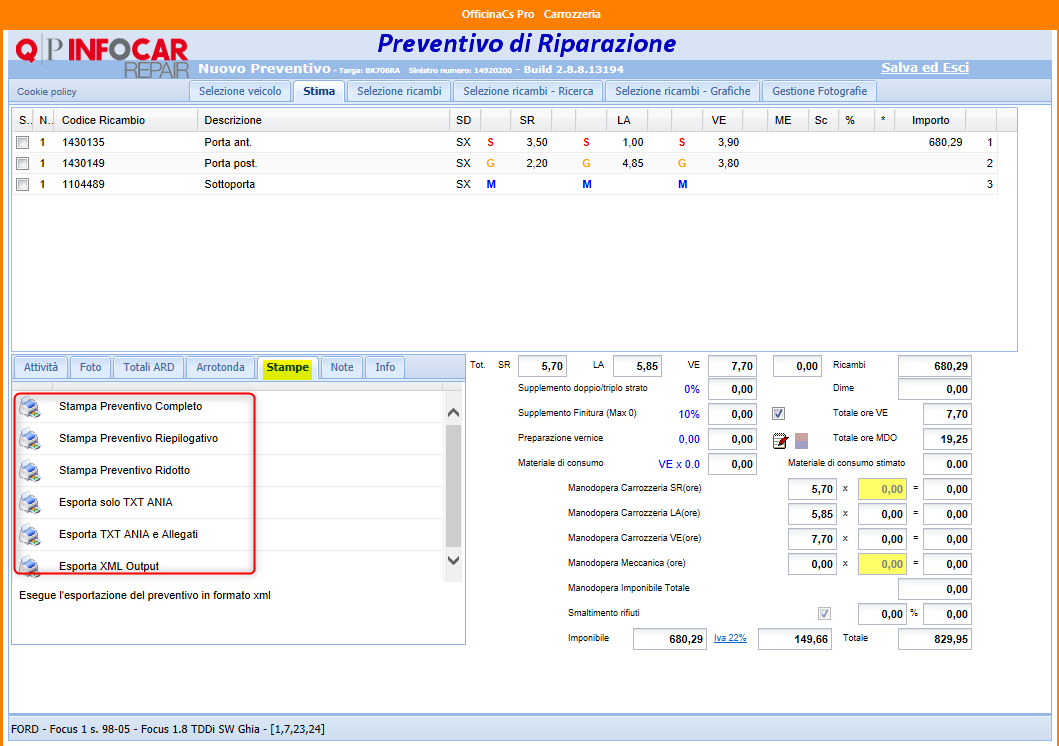This screenshot has width=1059, height=746.
Task: Click the Supplemento Finitura 10% value
Action: [x=689, y=415]
